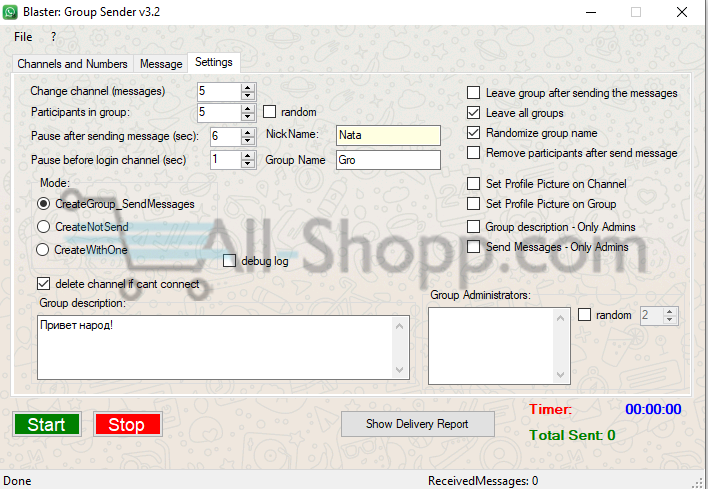Image resolution: width=708 pixels, height=489 pixels.
Task: Click Show Delivery Report button
Action: click(x=417, y=424)
